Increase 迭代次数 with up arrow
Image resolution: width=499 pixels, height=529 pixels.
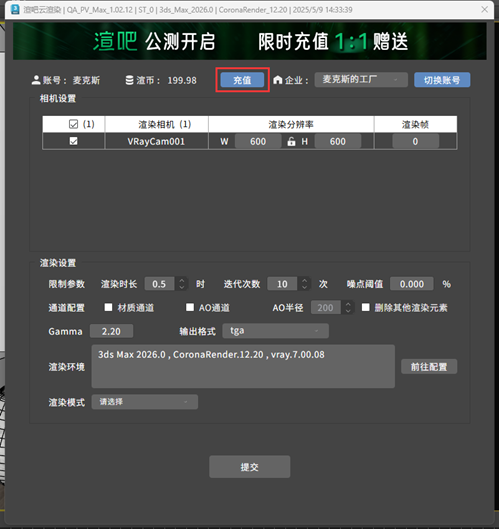[305, 281]
